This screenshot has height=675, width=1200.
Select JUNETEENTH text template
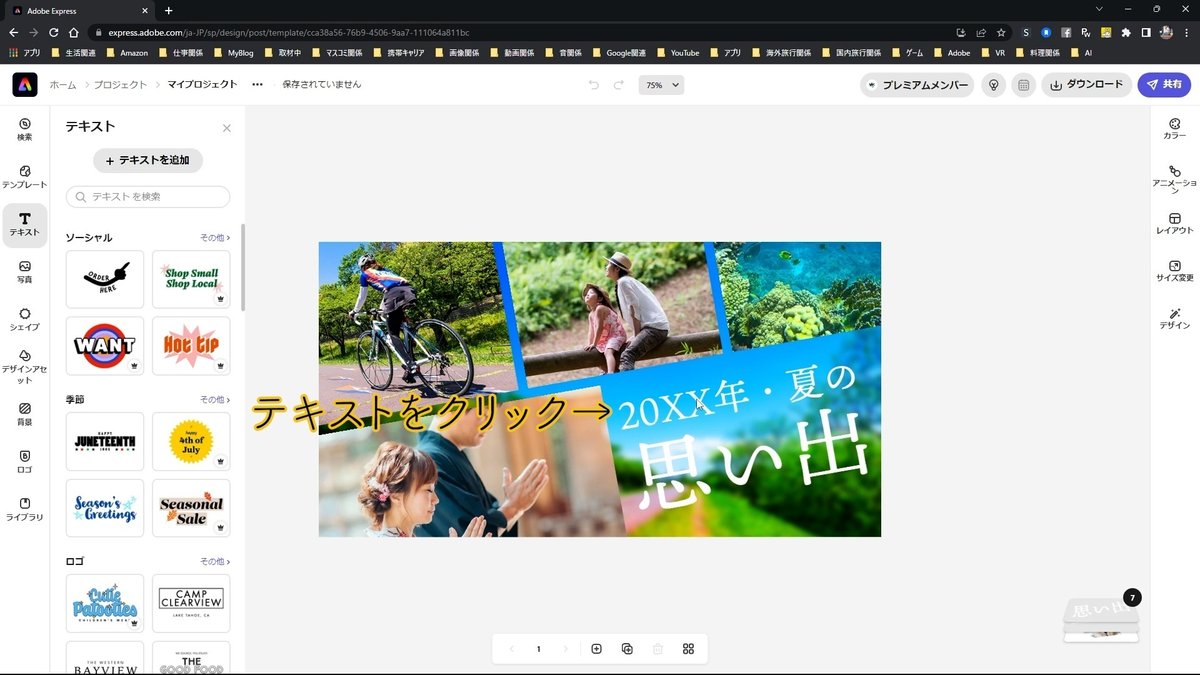(105, 441)
